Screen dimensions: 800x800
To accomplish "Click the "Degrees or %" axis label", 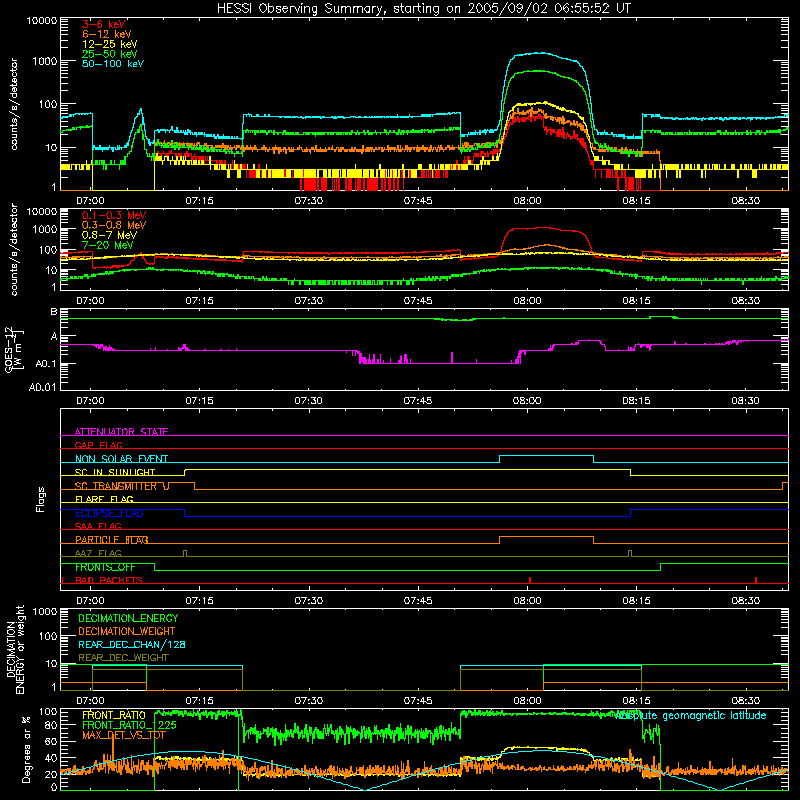I will (x=26, y=749).
